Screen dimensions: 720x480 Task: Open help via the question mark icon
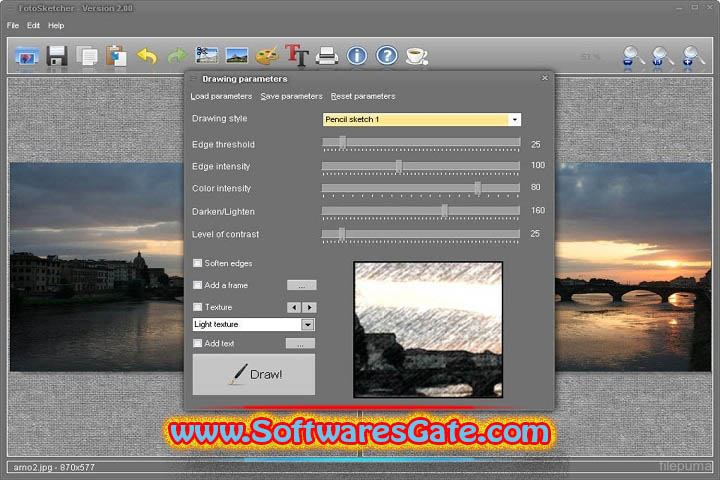pyautogui.click(x=387, y=56)
